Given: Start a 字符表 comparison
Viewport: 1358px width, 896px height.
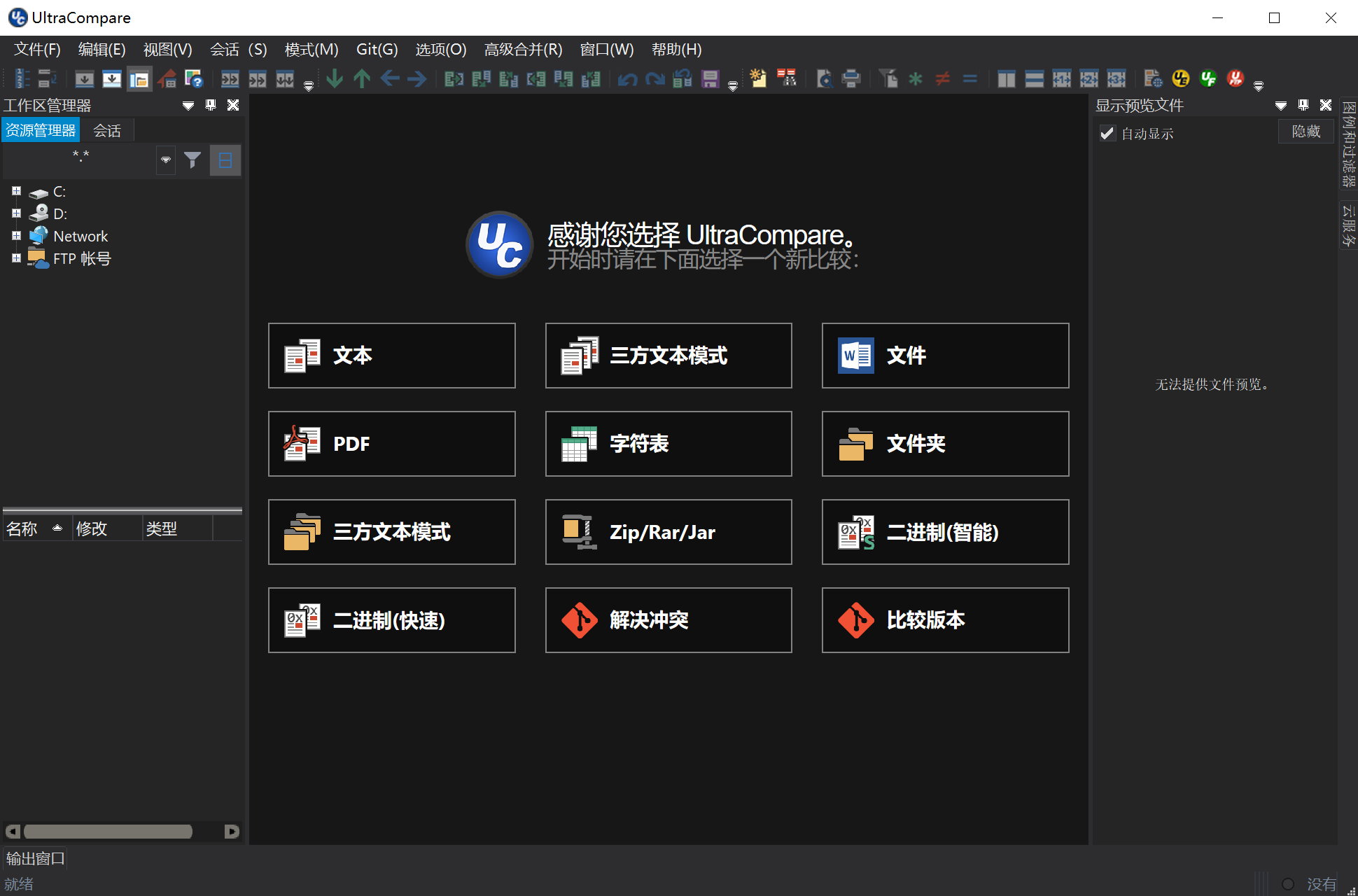Looking at the screenshot, I should (668, 444).
